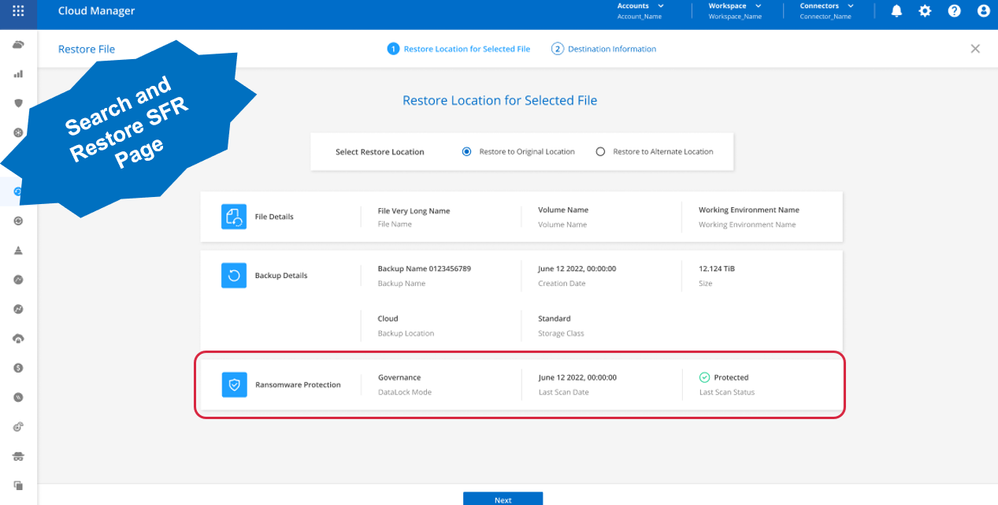The image size is (998, 505).
Task: Open the user profile icon
Action: point(982,11)
